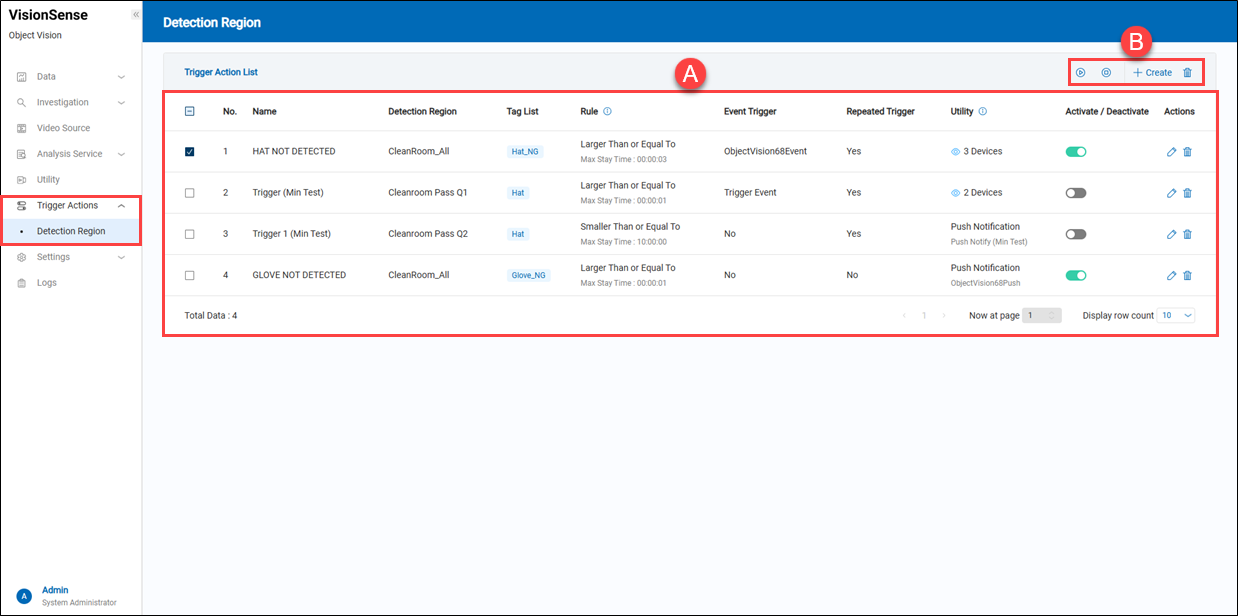This screenshot has width=1238, height=616.
Task: Open the Display row count dropdown
Action: click(1176, 315)
